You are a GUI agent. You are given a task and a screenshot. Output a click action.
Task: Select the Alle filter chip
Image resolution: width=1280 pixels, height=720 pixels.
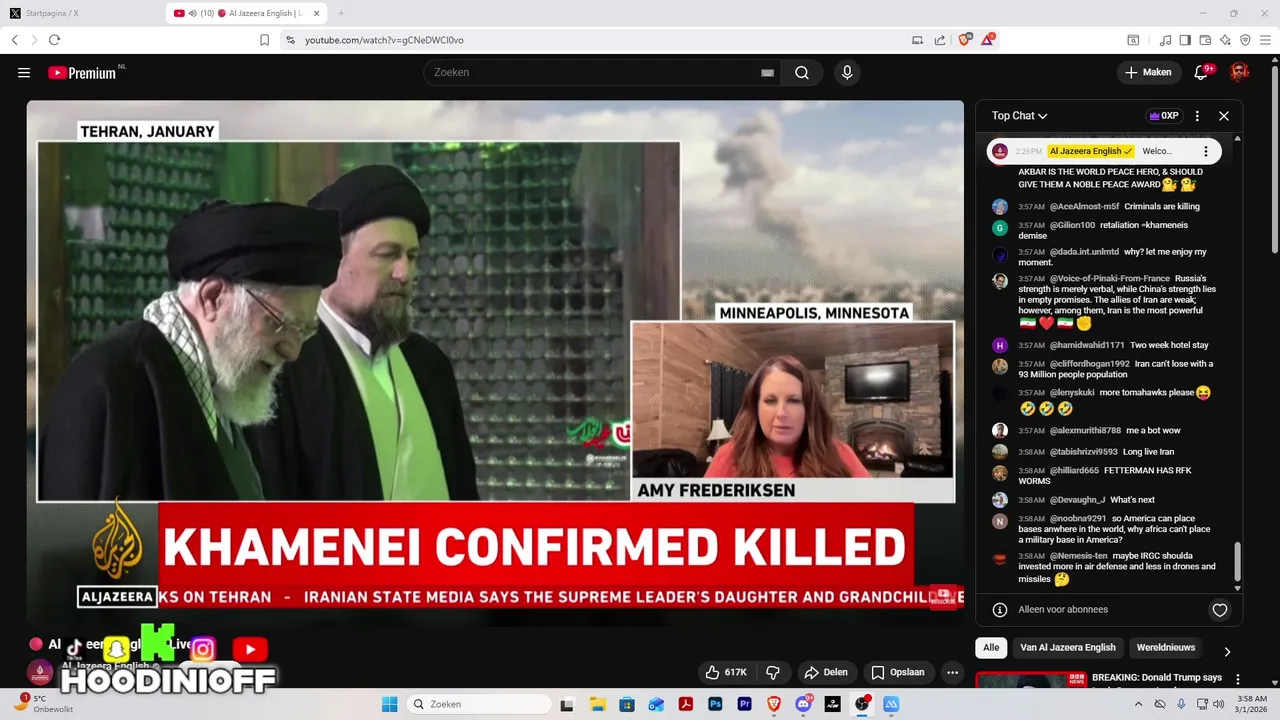pos(991,647)
